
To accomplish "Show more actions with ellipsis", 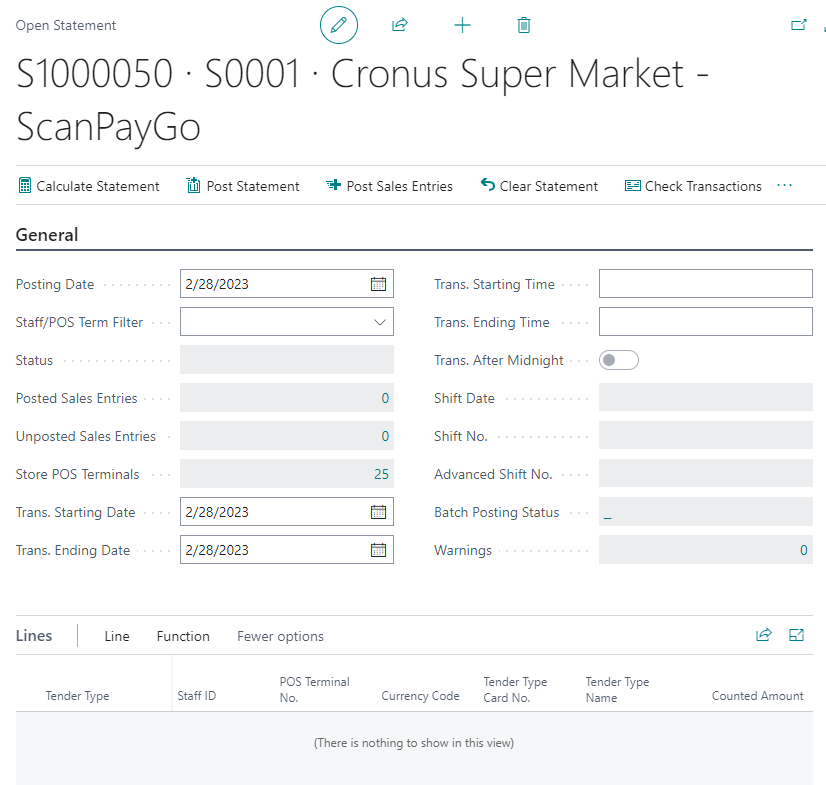I will tap(784, 186).
